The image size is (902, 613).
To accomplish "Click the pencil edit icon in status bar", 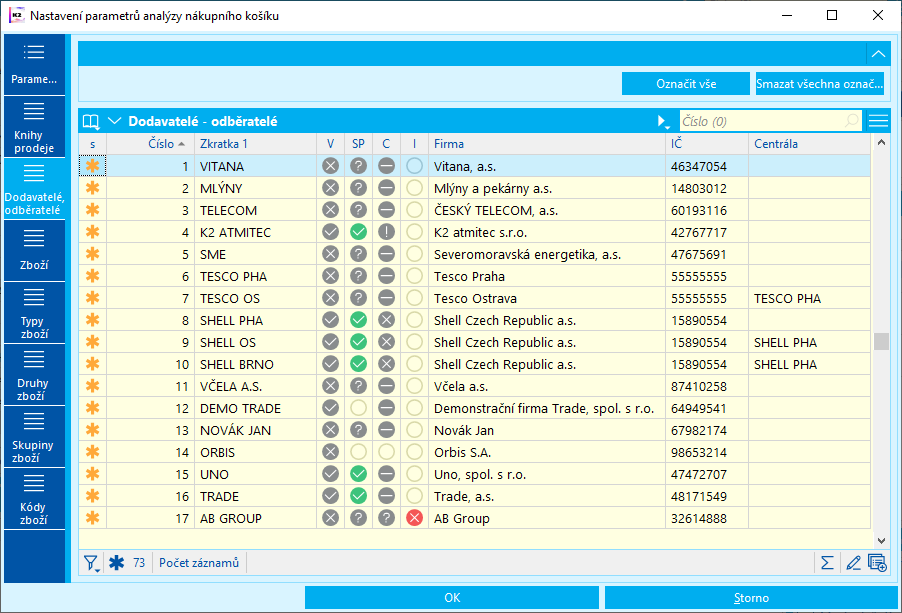I will click(853, 562).
